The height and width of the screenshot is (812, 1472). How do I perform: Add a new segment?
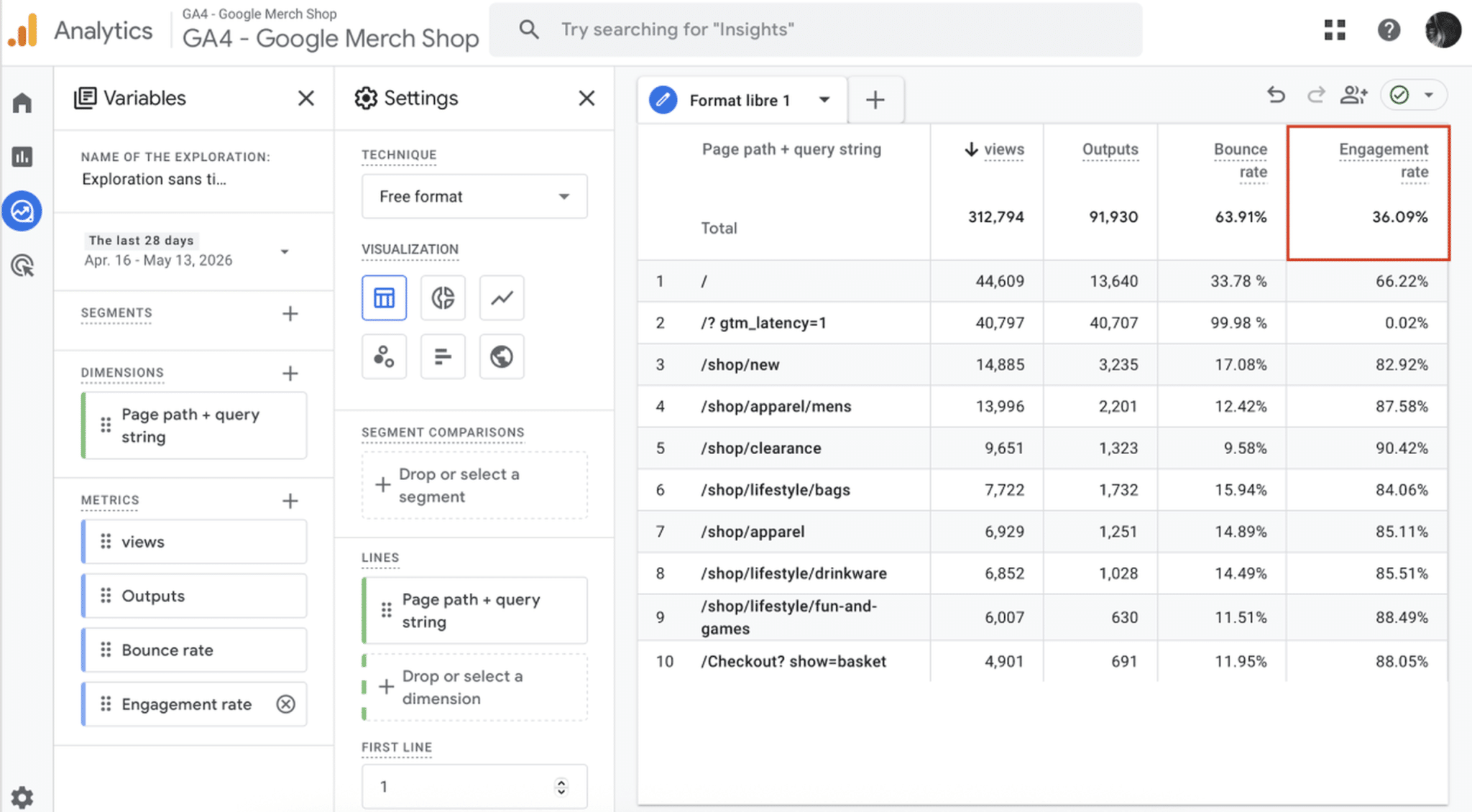(x=290, y=313)
